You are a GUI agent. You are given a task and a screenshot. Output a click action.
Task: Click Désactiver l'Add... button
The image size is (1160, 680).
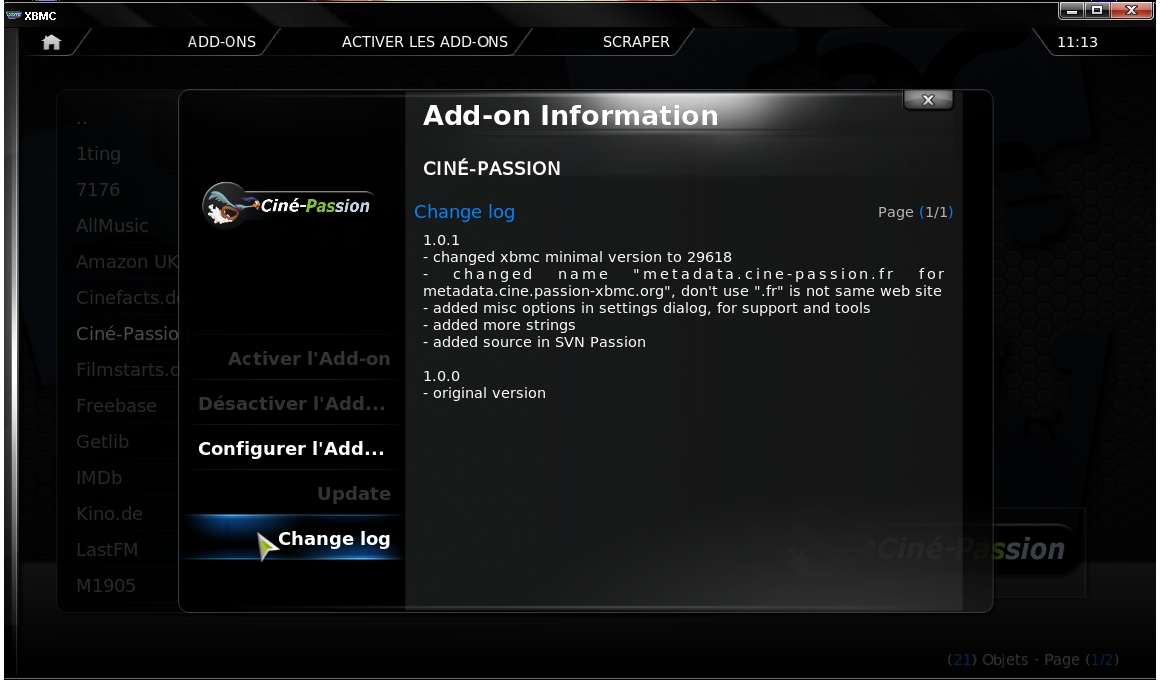[293, 404]
